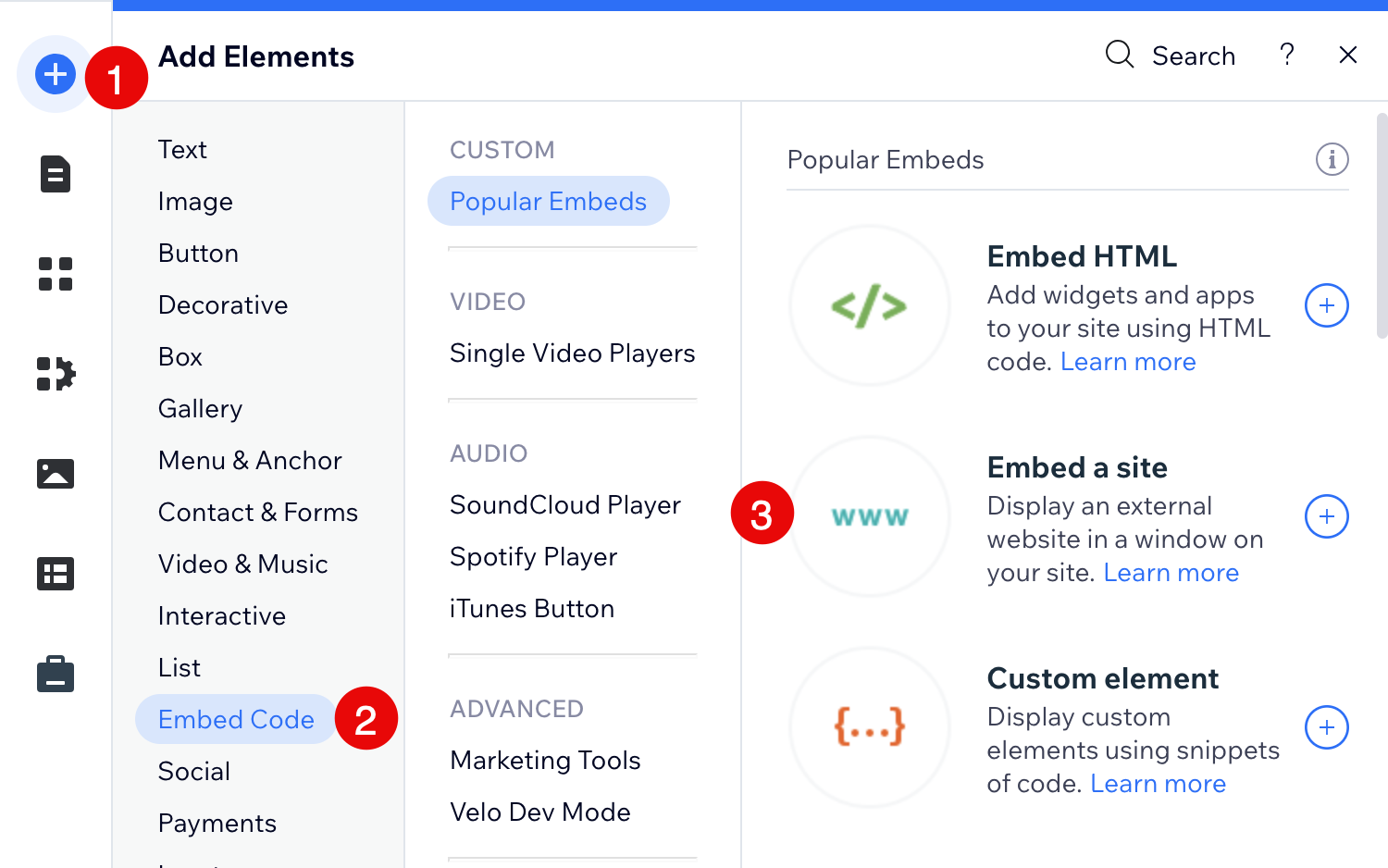
Task: Add the Embed a site element
Action: click(x=1327, y=516)
